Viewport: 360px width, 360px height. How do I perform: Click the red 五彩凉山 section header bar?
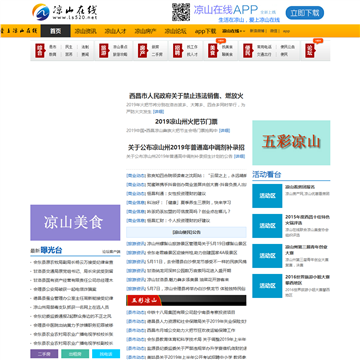(186, 300)
